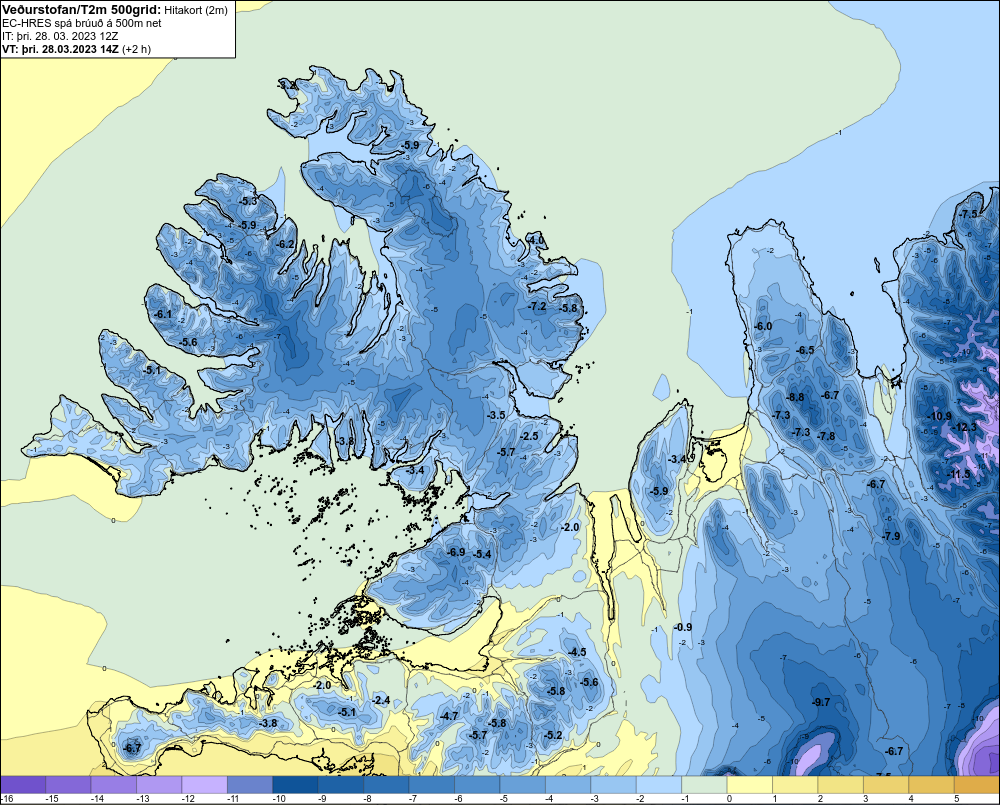Click the -6.0 temperature label
This screenshot has height=805, width=1000.
[763, 326]
